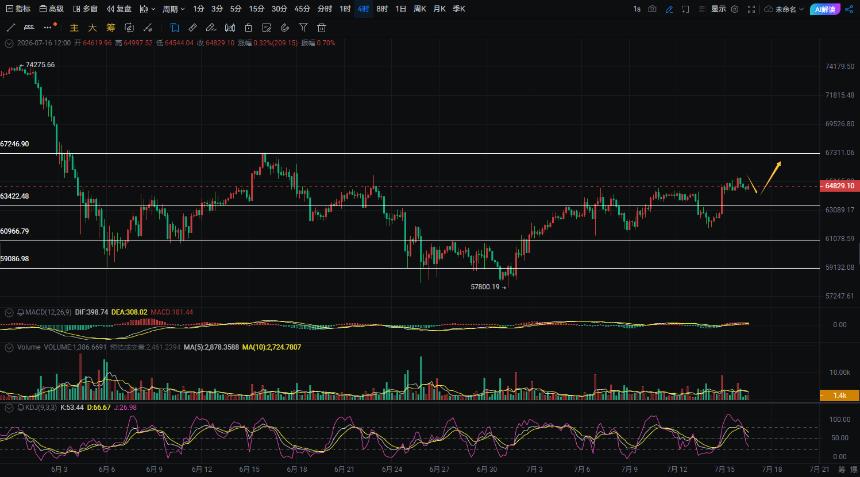Click the 显示 display button
The width and height of the screenshot is (860, 477).
point(718,9)
